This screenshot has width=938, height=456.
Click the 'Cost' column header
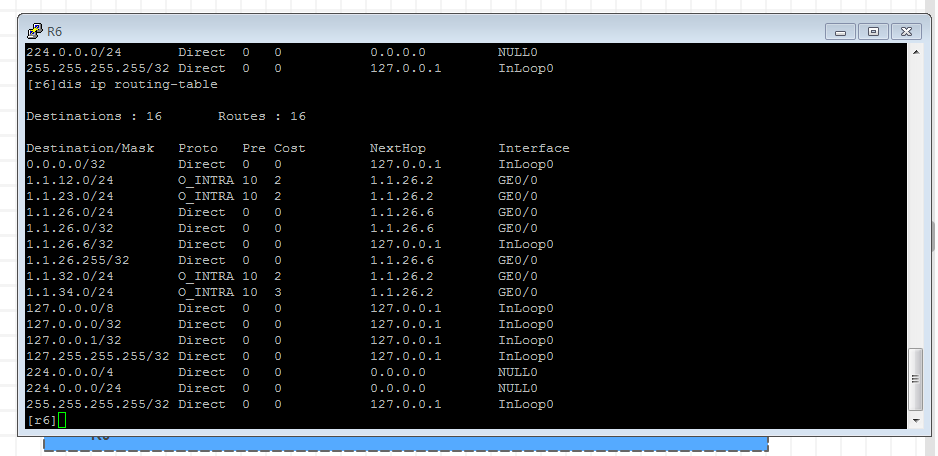coord(290,148)
